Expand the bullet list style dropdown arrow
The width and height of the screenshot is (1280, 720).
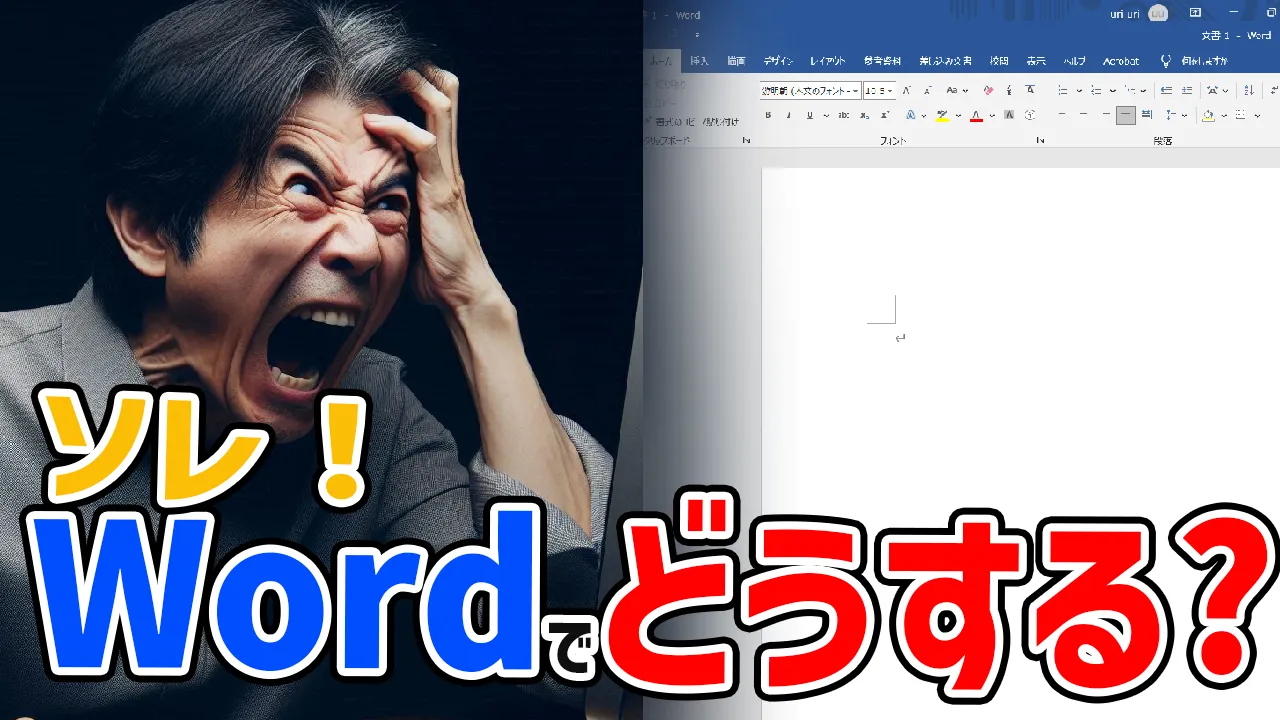pos(1079,91)
